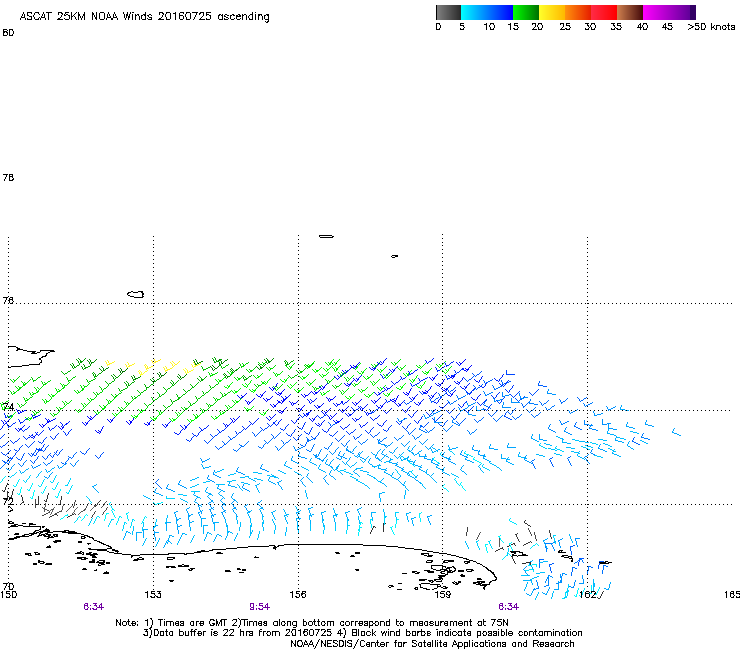Click the '8:34' time label nearest longitude 150
This screenshot has width=740, height=650.
pos(93,607)
